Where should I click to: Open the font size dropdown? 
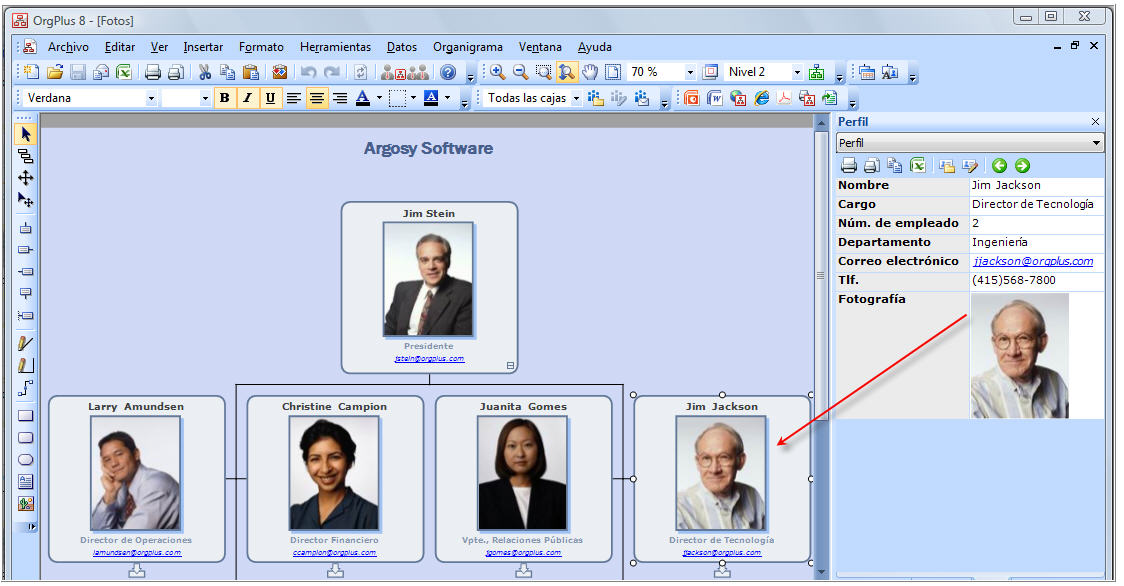point(205,98)
